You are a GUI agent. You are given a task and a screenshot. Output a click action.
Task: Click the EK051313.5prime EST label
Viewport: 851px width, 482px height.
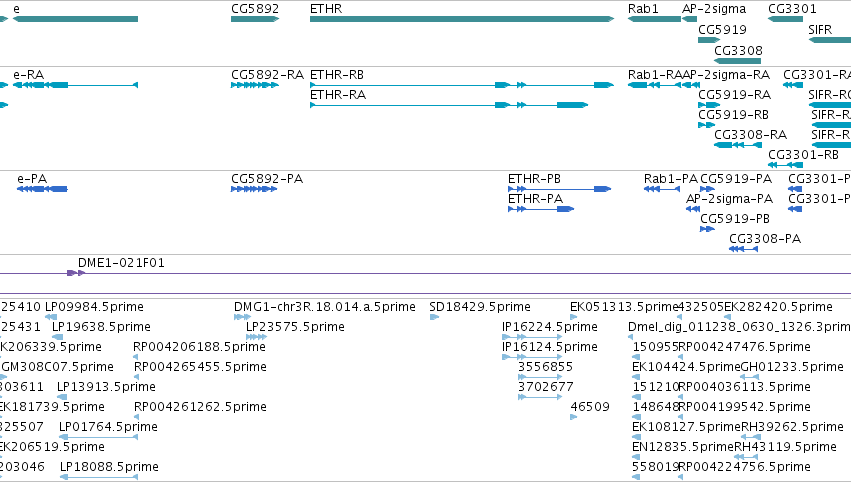624,307
